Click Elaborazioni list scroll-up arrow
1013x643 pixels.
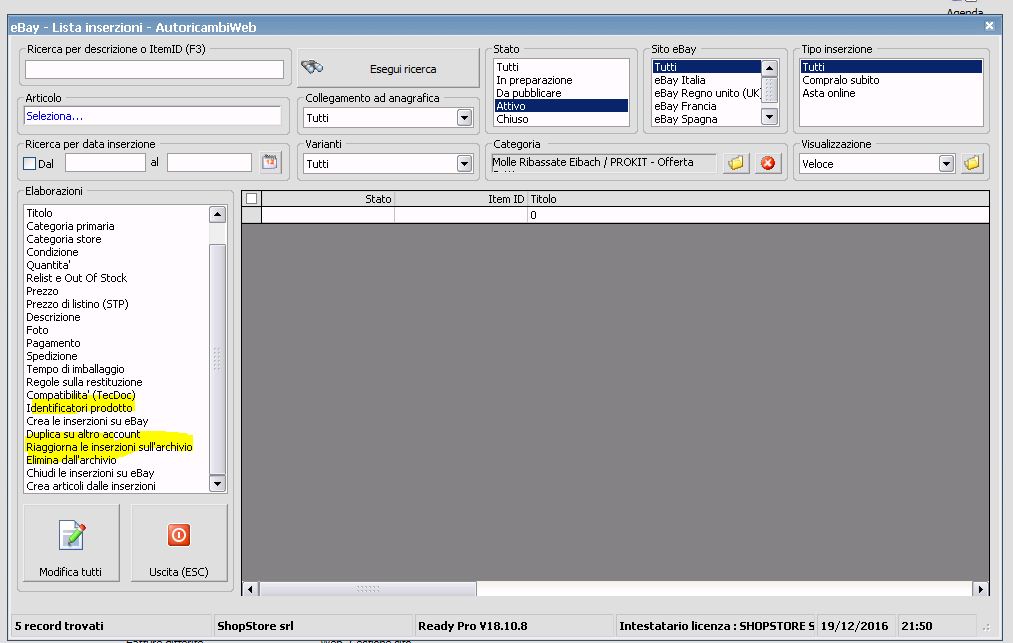coord(218,214)
